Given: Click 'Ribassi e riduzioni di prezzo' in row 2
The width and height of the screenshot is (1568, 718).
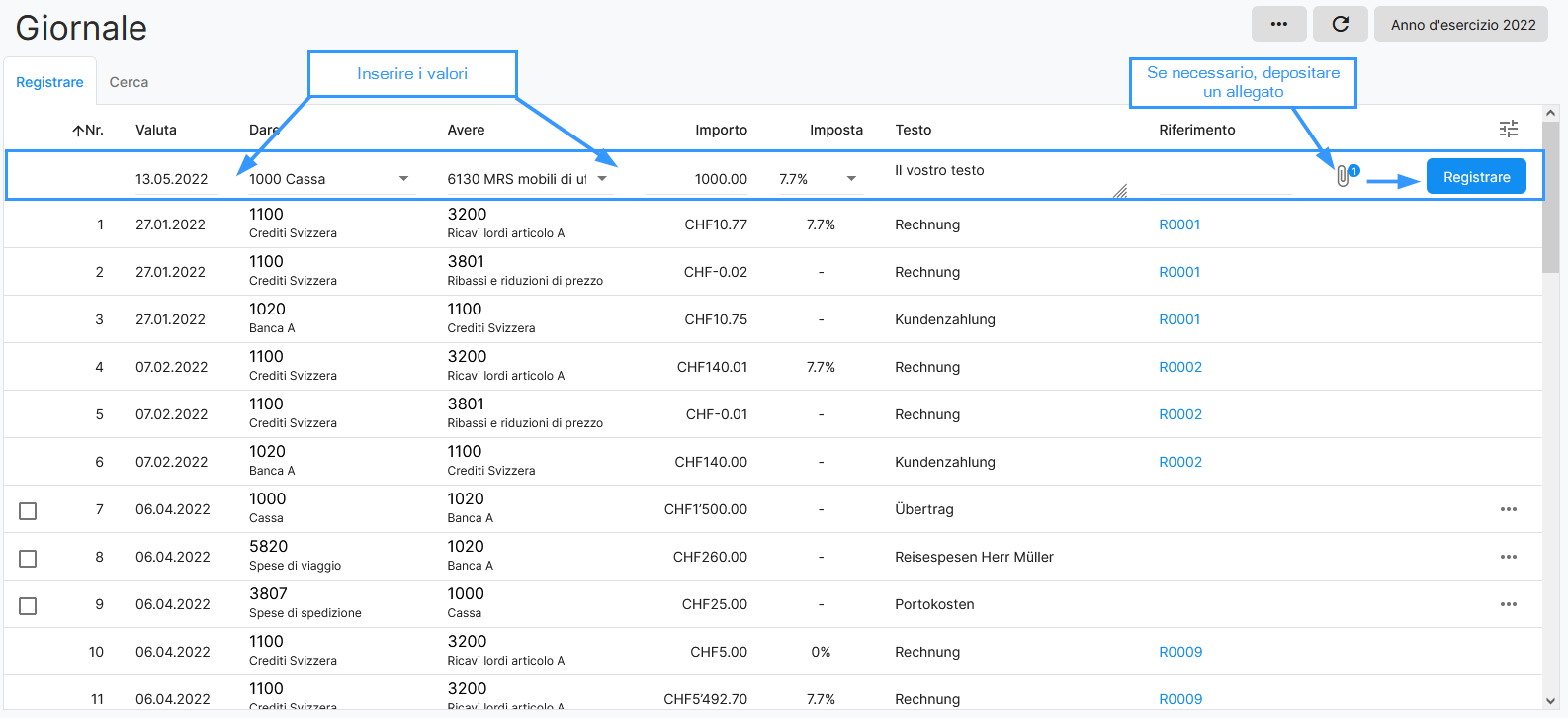Looking at the screenshot, I should coord(525,281).
